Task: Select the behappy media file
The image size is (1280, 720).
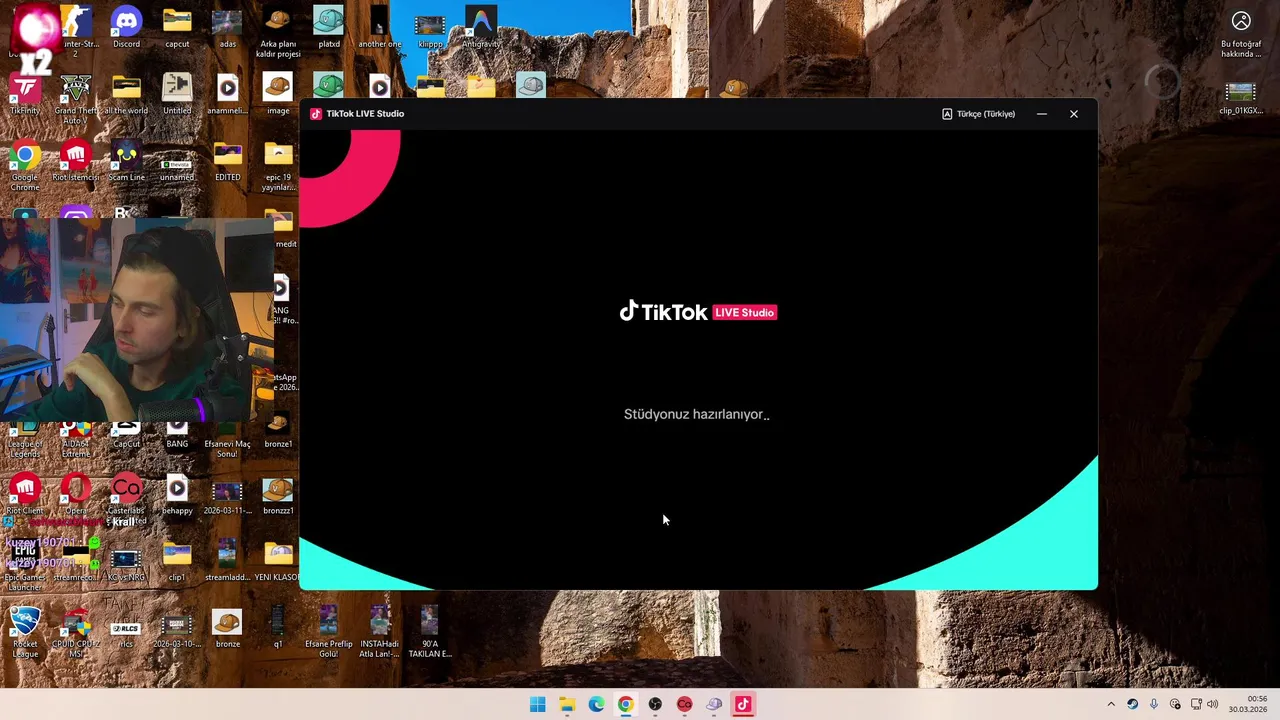Action: (177, 495)
